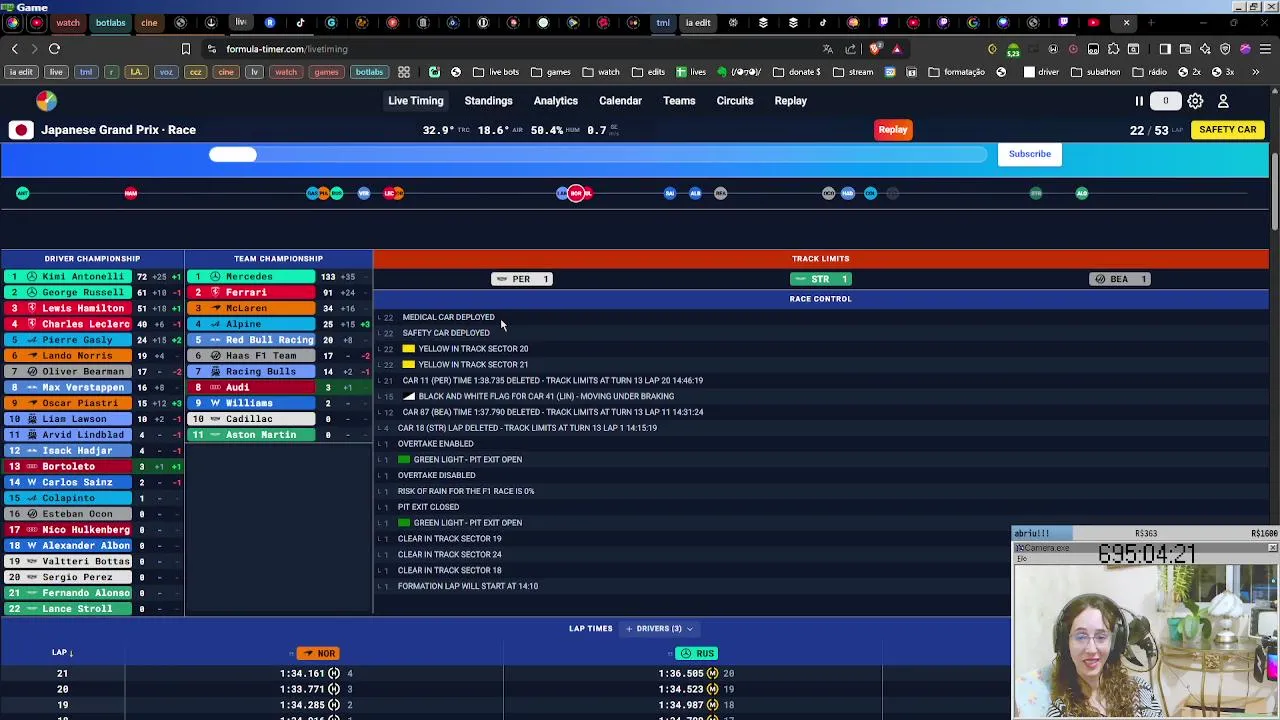Select Ferrari team row

coord(279,293)
